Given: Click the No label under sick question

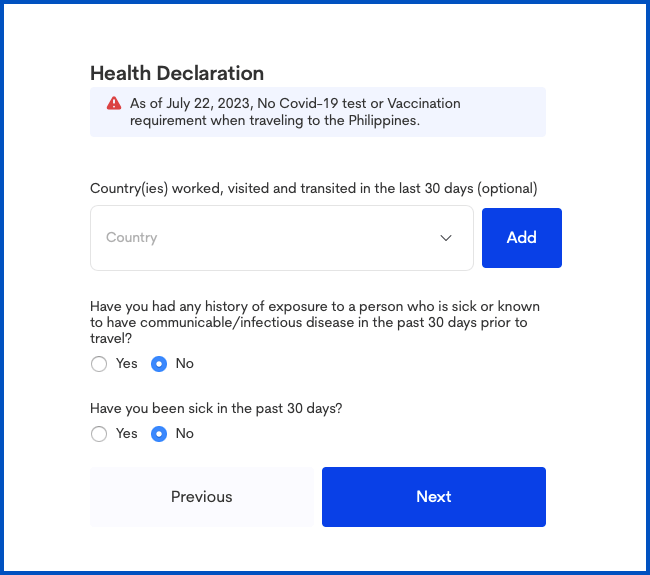Looking at the screenshot, I should [x=184, y=433].
